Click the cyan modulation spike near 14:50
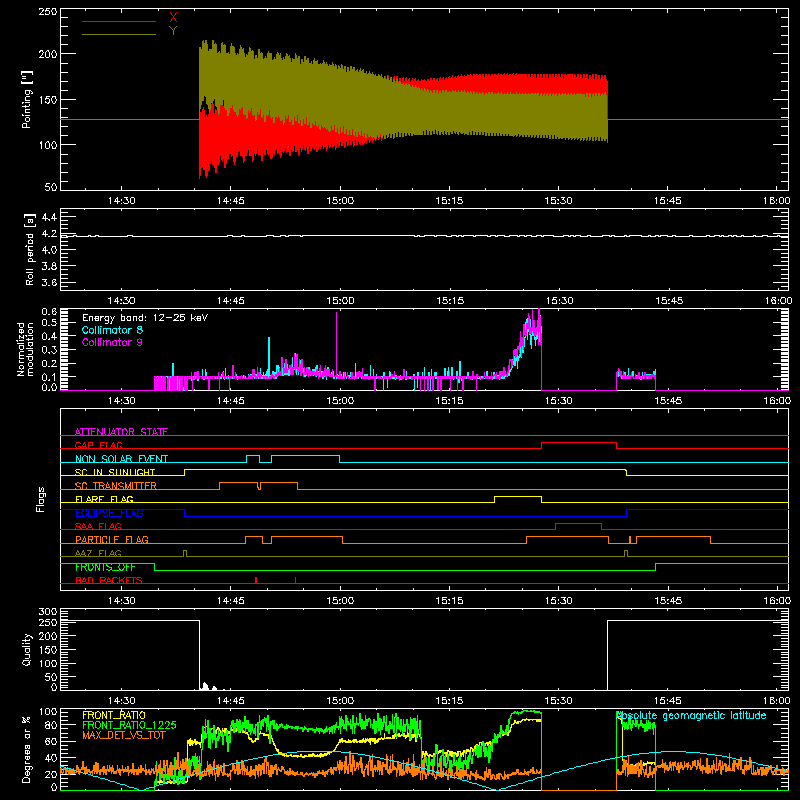Image resolution: width=800 pixels, height=800 pixels. pyautogui.click(x=269, y=355)
